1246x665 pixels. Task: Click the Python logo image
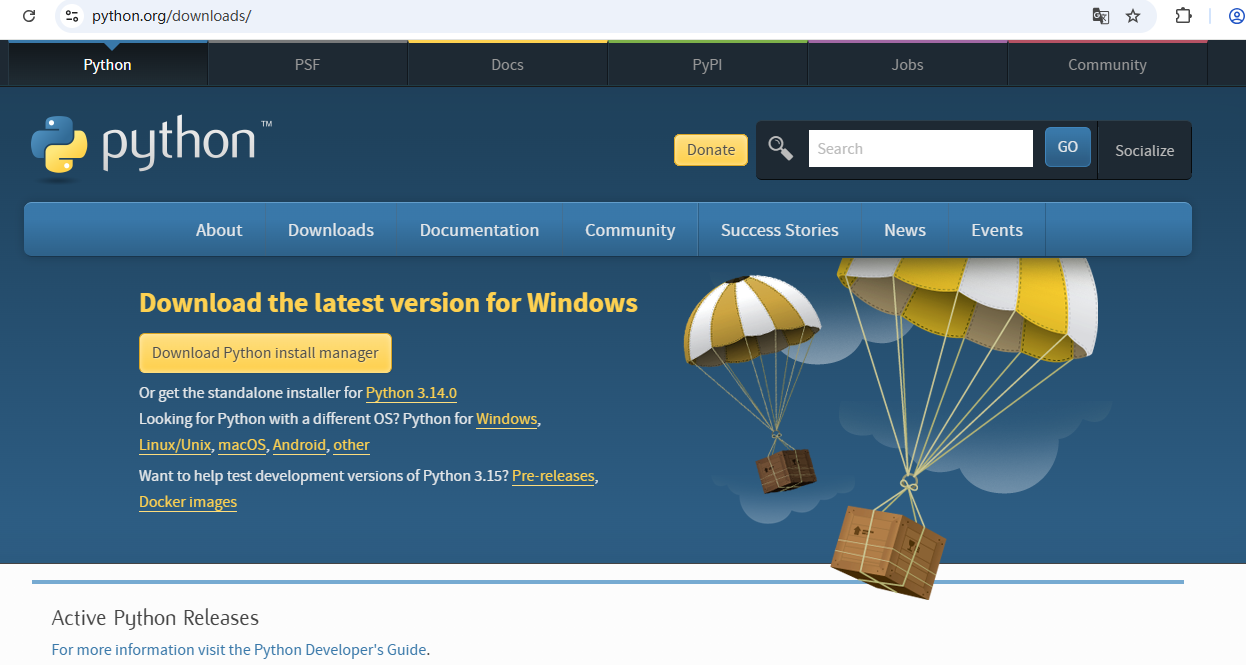coord(150,148)
